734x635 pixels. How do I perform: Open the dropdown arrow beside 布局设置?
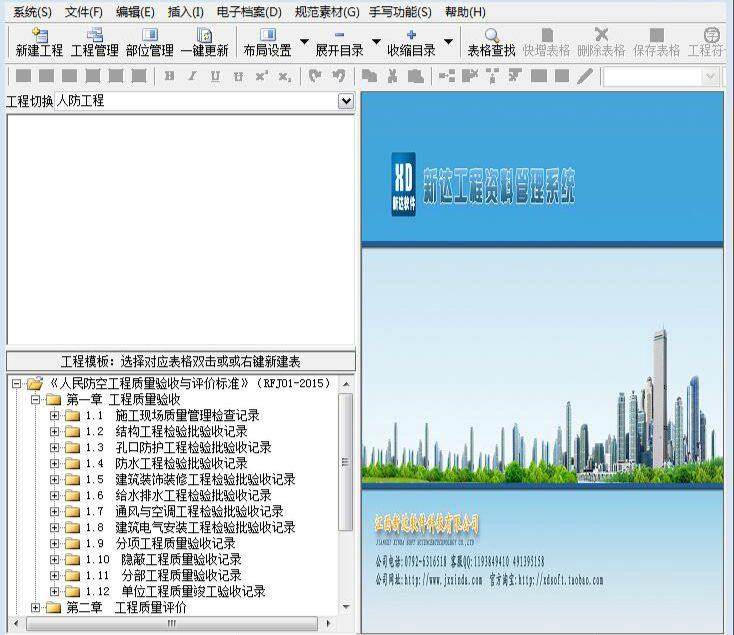(304, 43)
